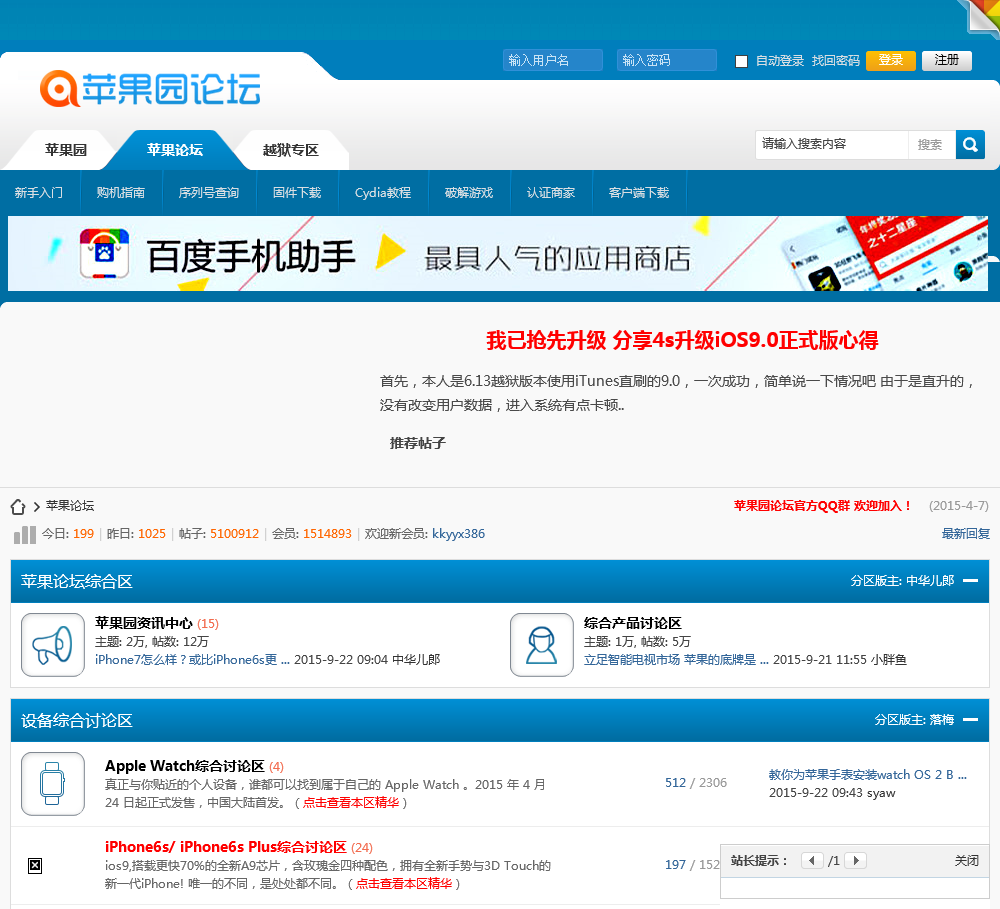The image size is (1000, 909).
Task: Open 新手入门 menu item
Action: [39, 193]
